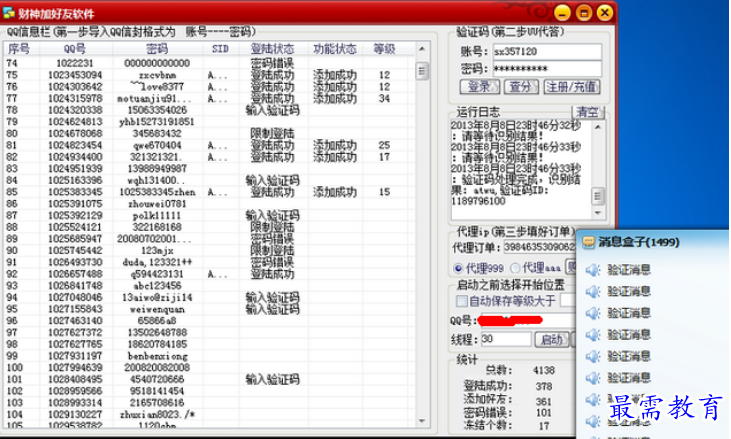The image size is (731, 439).
Task: Select row with password weiwenquan
Action: 209,309
